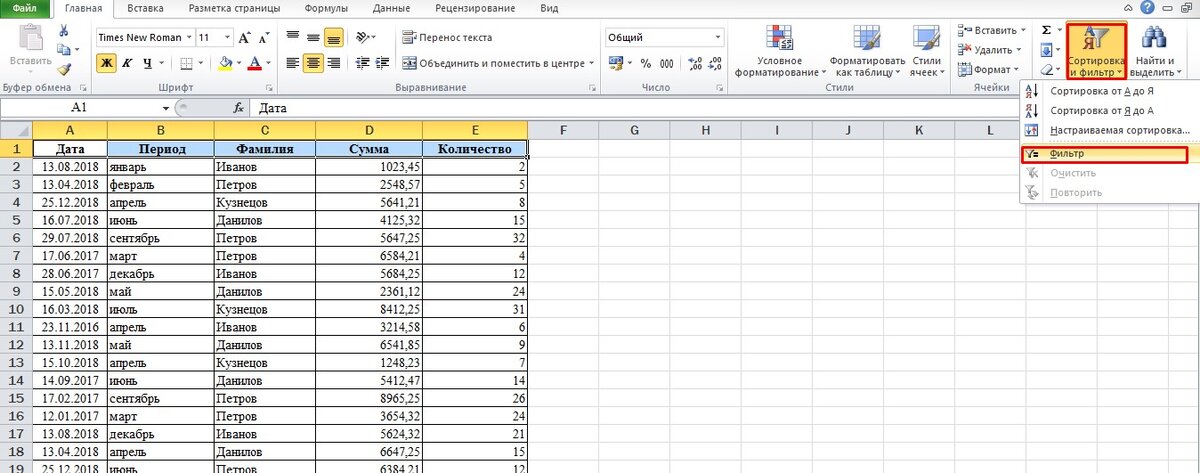Open the Формат cells menu
This screenshot has height=473, width=1200.
989,69
